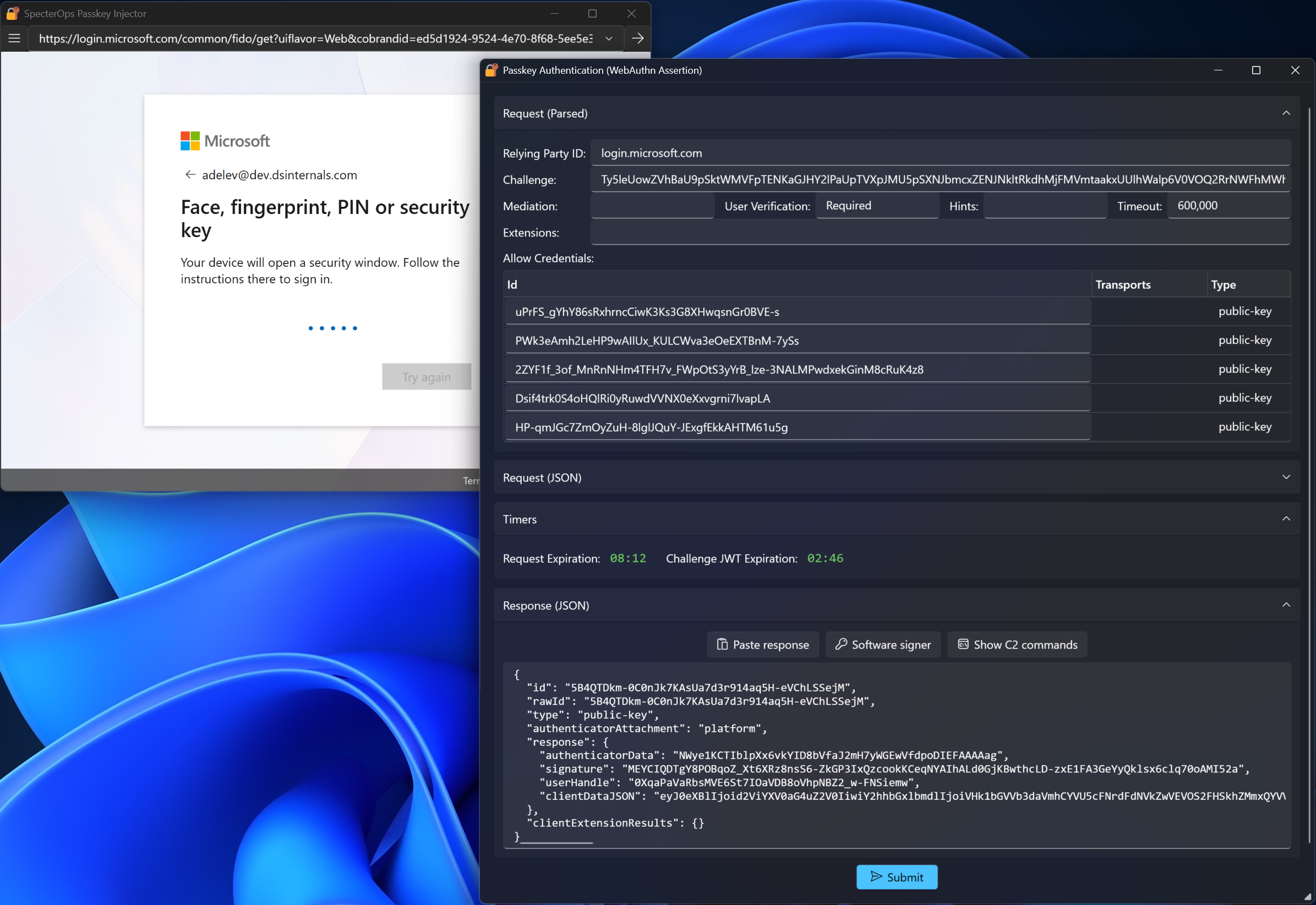Click the horizontal scrollbar under Response JSON

(x=556, y=843)
